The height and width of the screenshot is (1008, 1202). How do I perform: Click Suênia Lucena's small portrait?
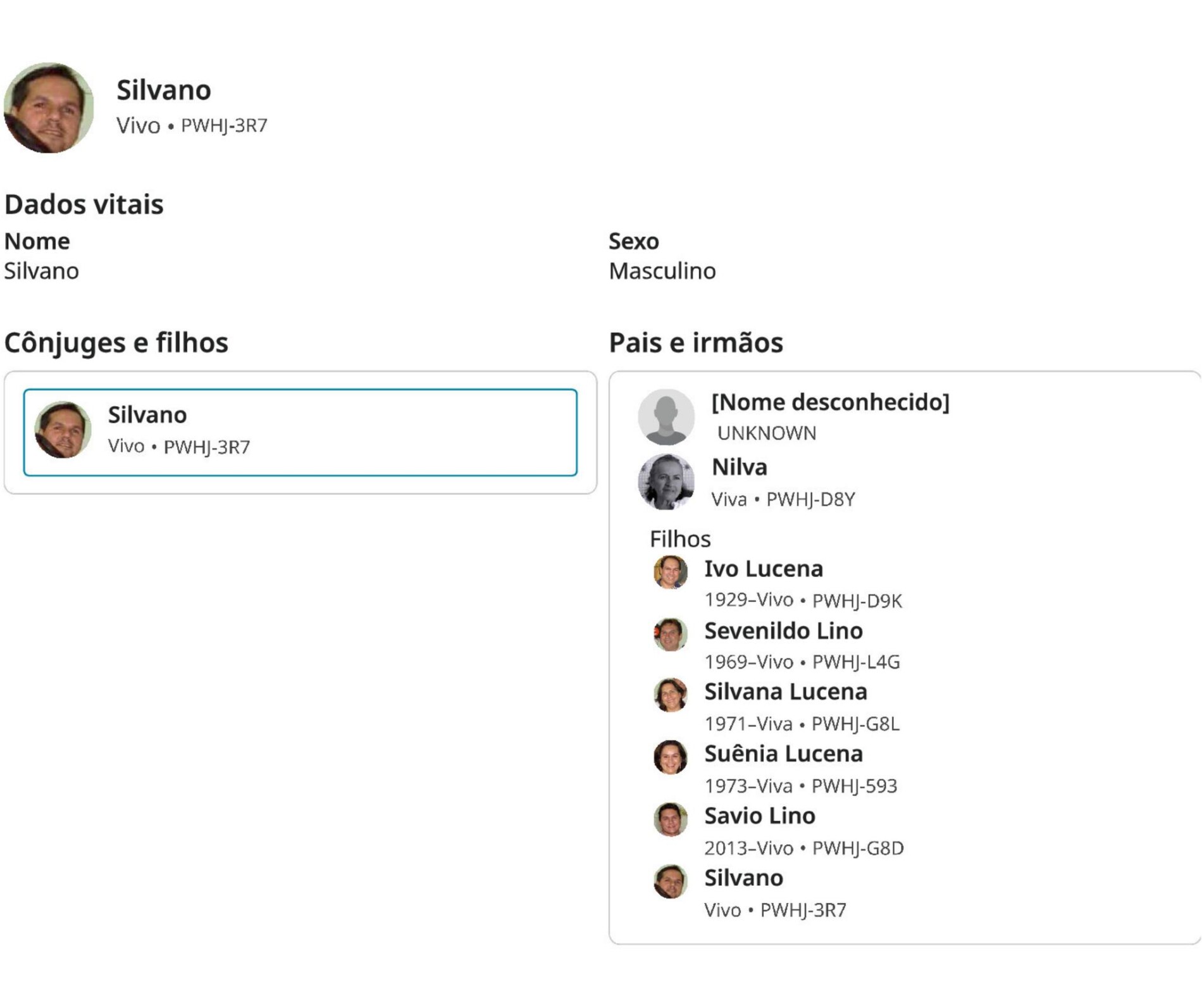click(x=670, y=757)
